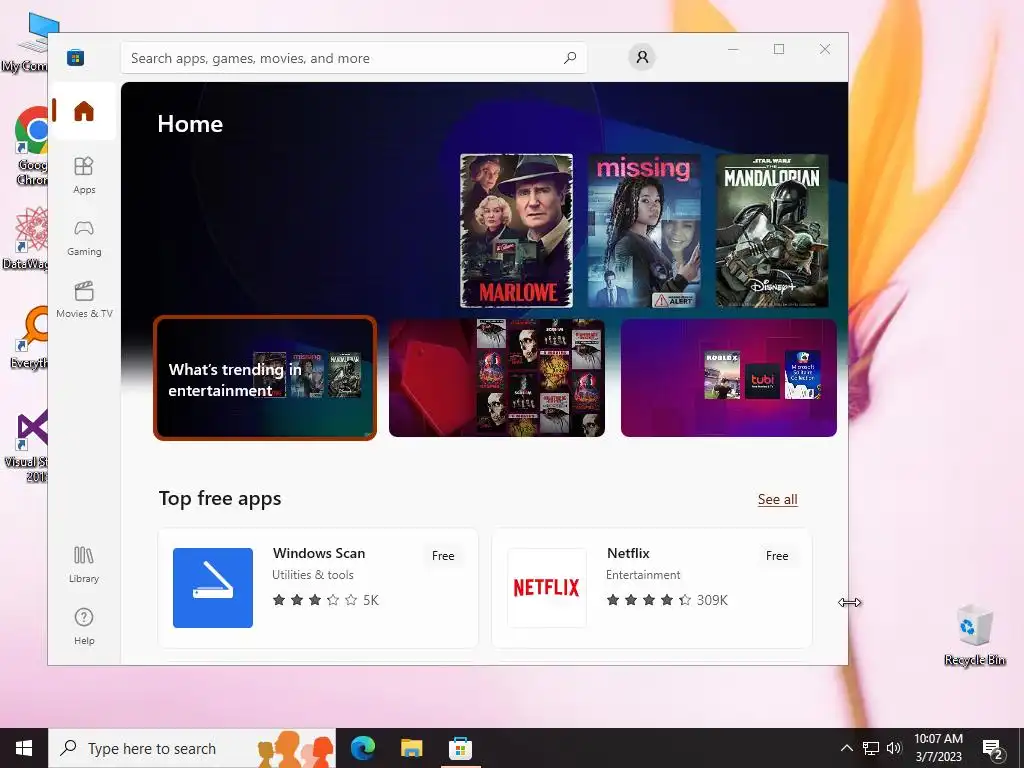
Task: Launch Microsoft Edge from taskbar
Action: [363, 748]
